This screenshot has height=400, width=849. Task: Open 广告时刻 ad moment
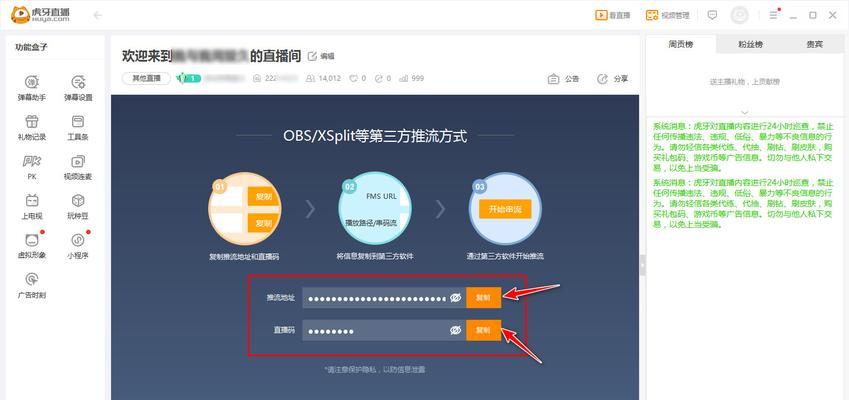click(x=31, y=285)
